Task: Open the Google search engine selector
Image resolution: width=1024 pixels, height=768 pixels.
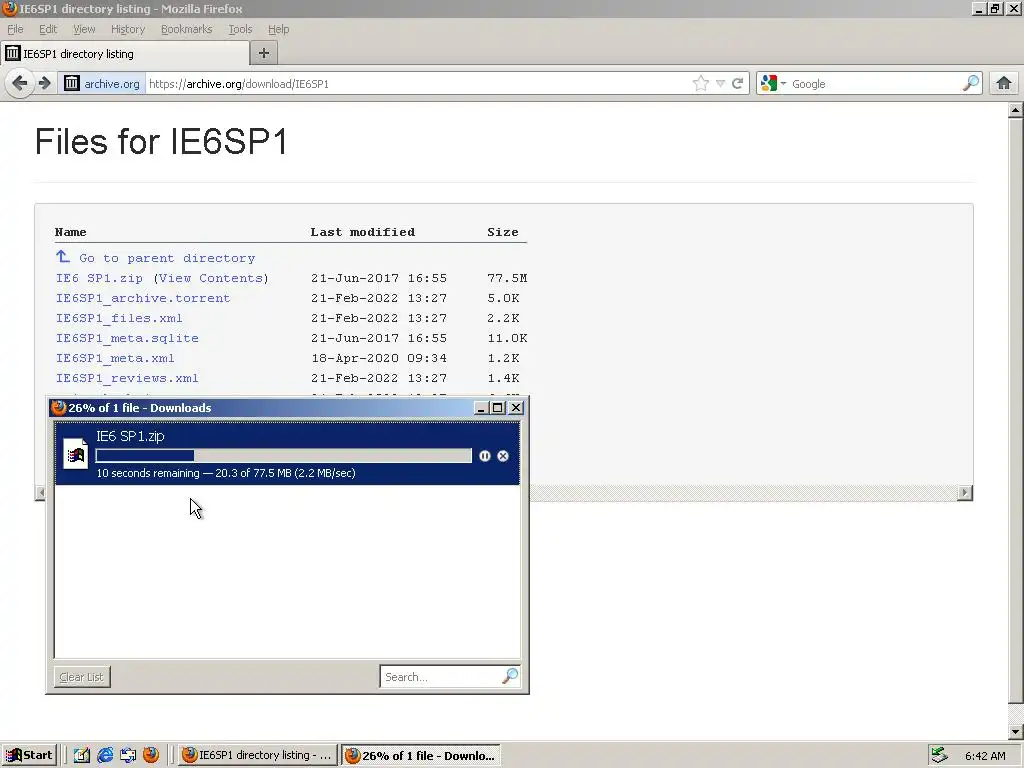Action: (773, 84)
